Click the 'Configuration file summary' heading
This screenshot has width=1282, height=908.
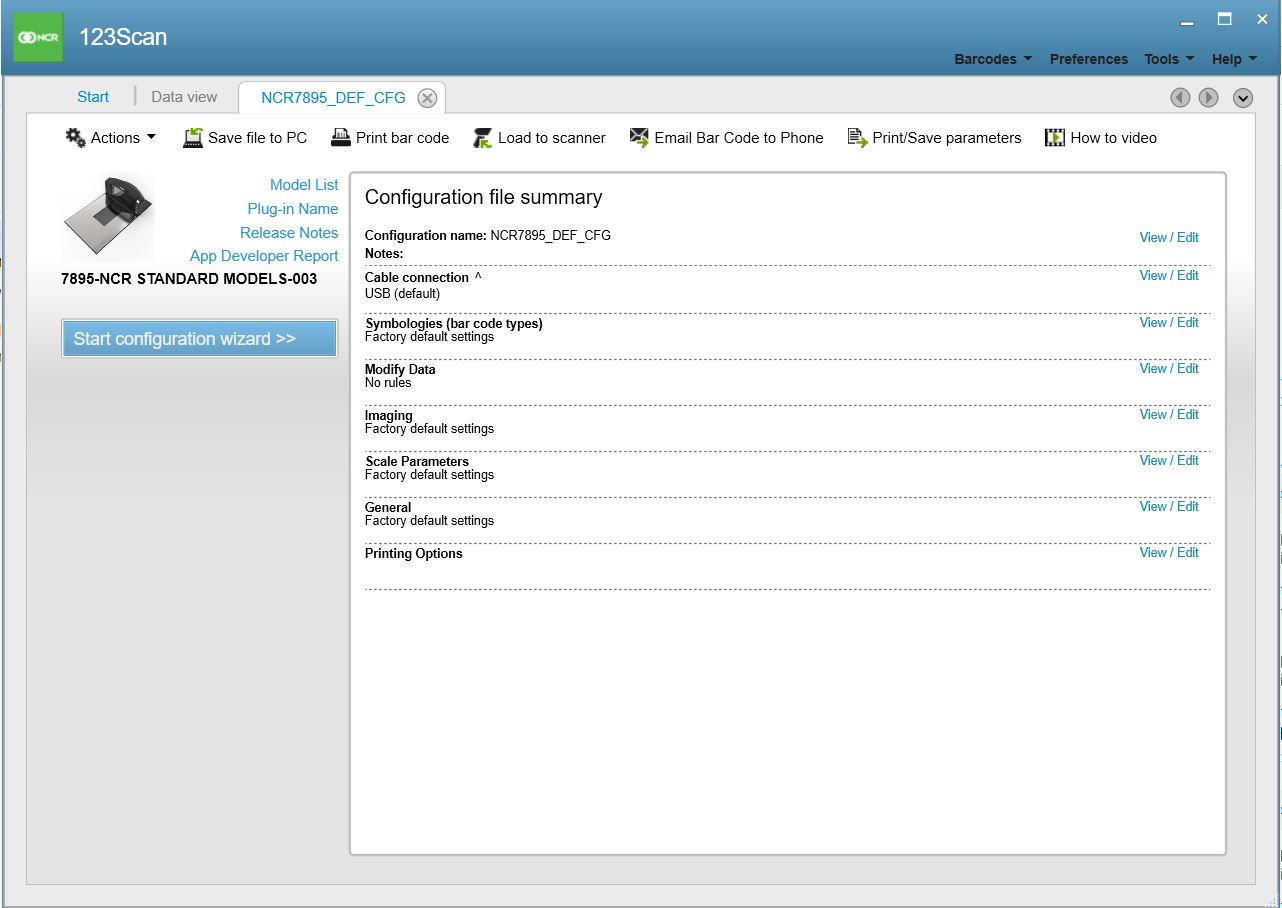[x=483, y=197]
